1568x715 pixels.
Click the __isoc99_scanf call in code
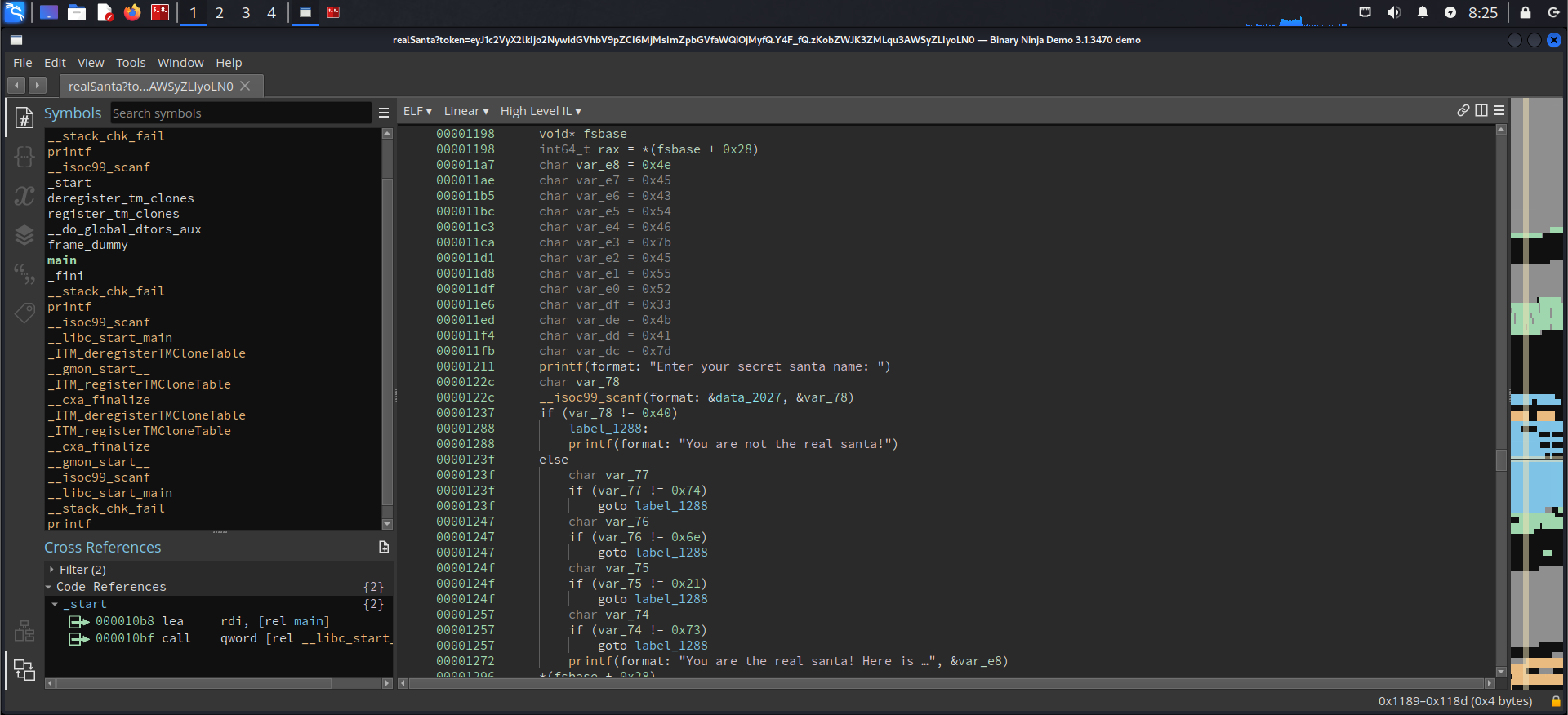pos(590,397)
